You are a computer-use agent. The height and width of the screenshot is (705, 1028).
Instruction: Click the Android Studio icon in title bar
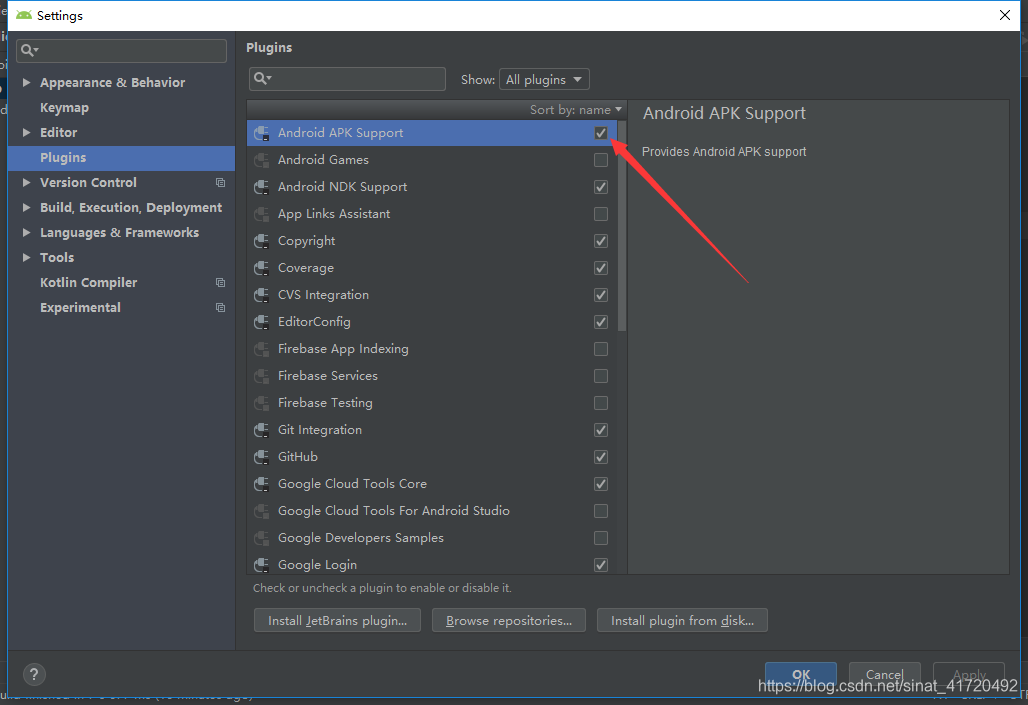point(24,15)
